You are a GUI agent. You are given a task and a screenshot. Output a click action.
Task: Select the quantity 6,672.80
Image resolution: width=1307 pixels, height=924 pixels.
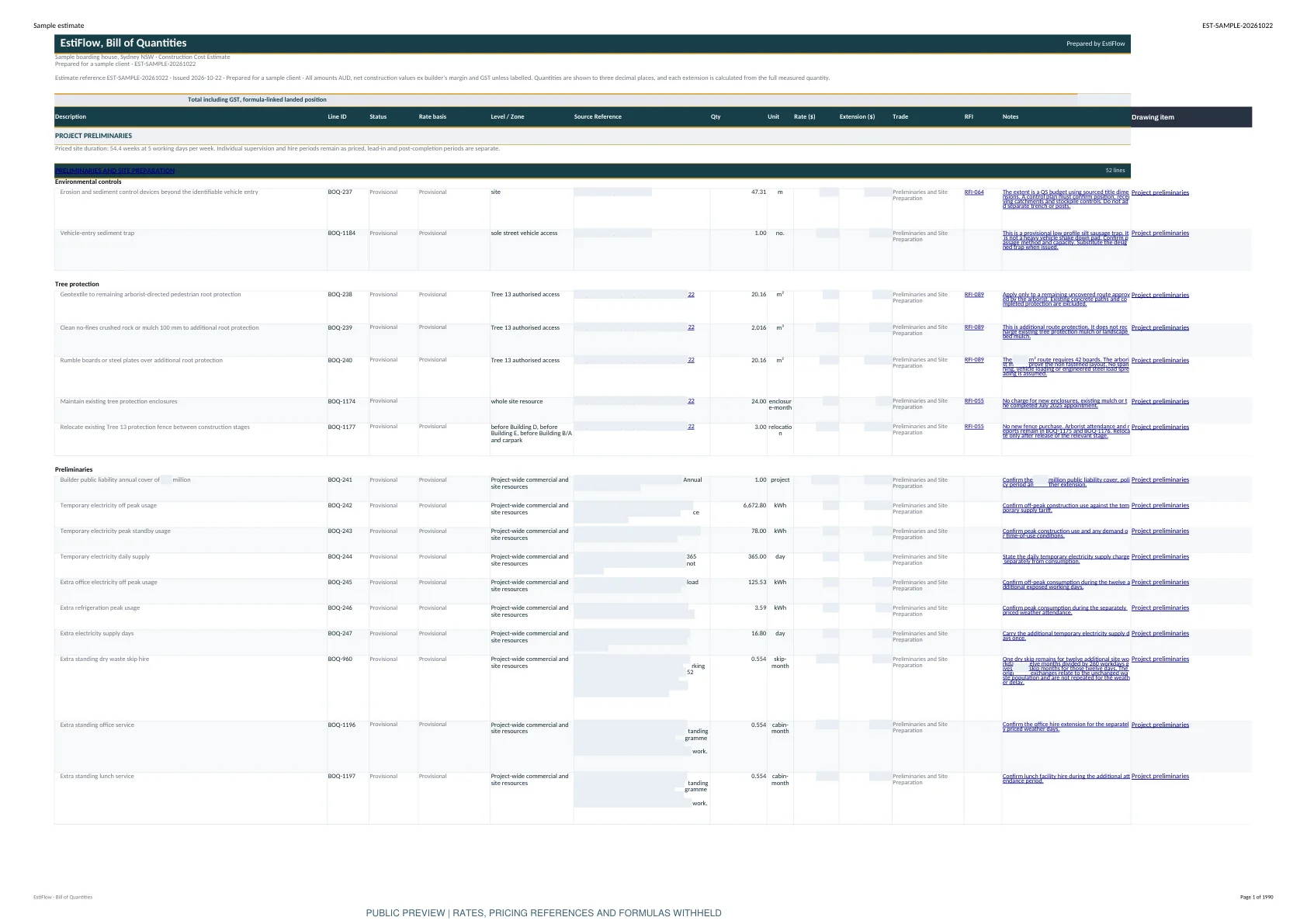pos(754,506)
